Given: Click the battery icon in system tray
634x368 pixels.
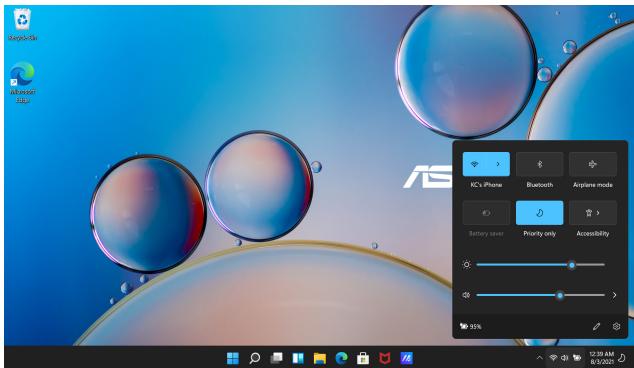Looking at the screenshot, I should [577, 358].
